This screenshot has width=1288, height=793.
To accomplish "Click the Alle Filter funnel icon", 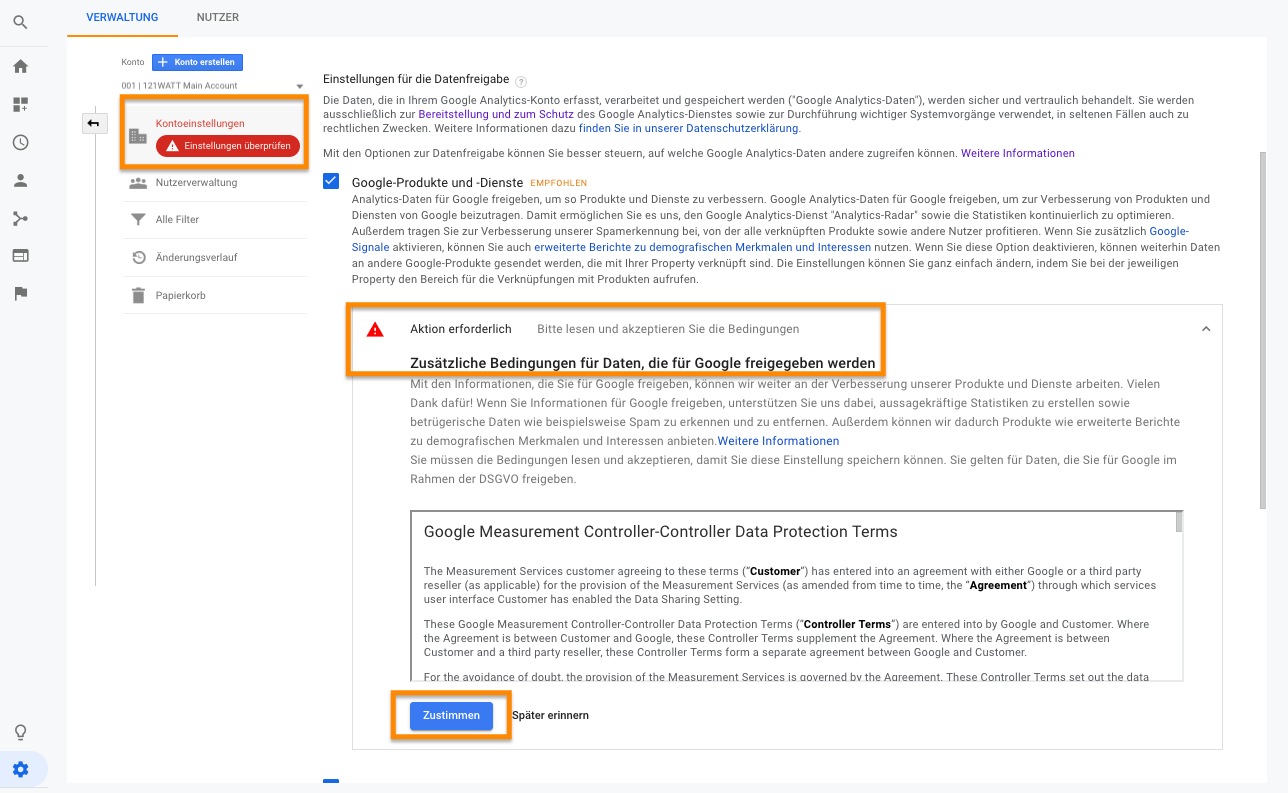I will [138, 220].
